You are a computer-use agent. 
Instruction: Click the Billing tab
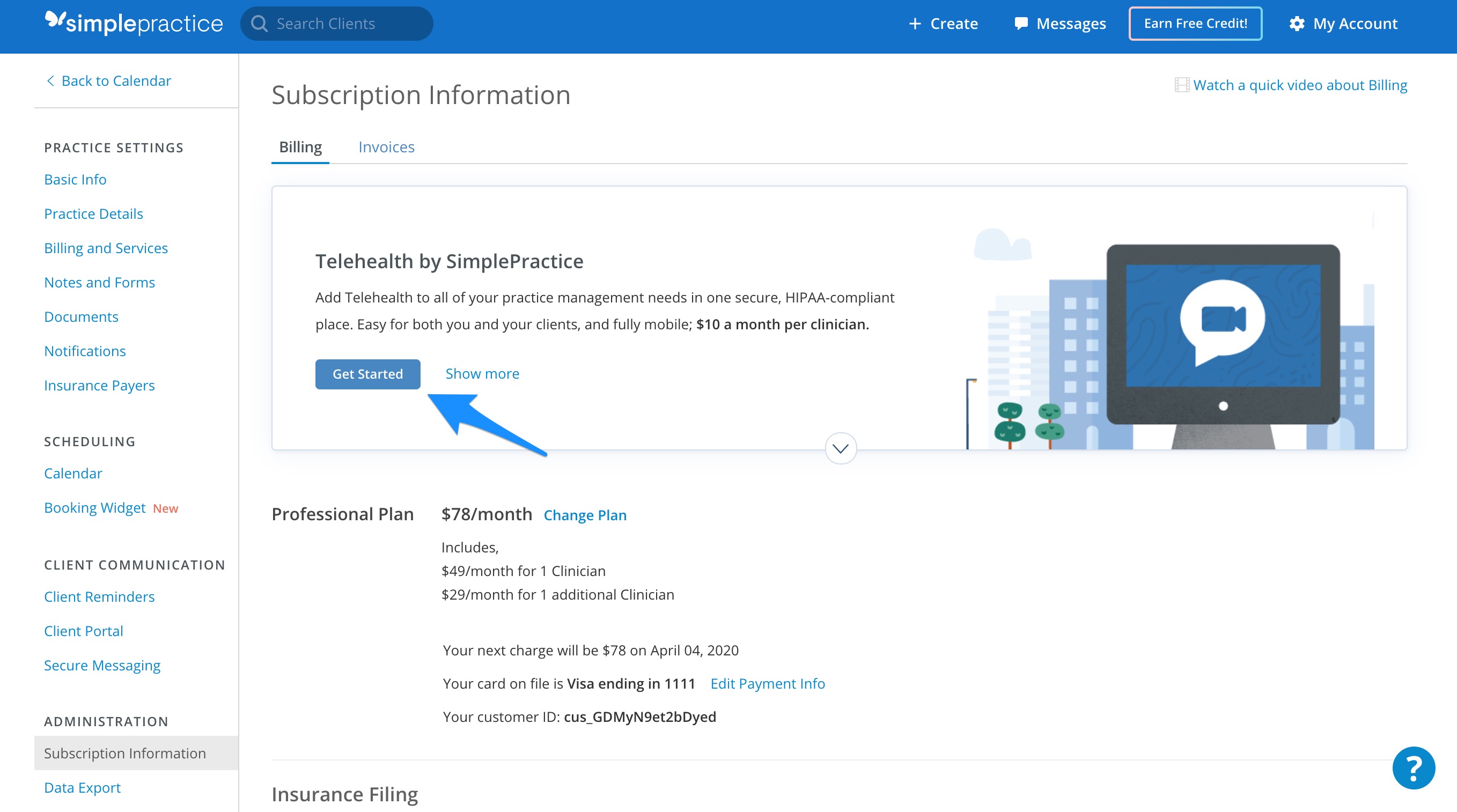coord(301,146)
